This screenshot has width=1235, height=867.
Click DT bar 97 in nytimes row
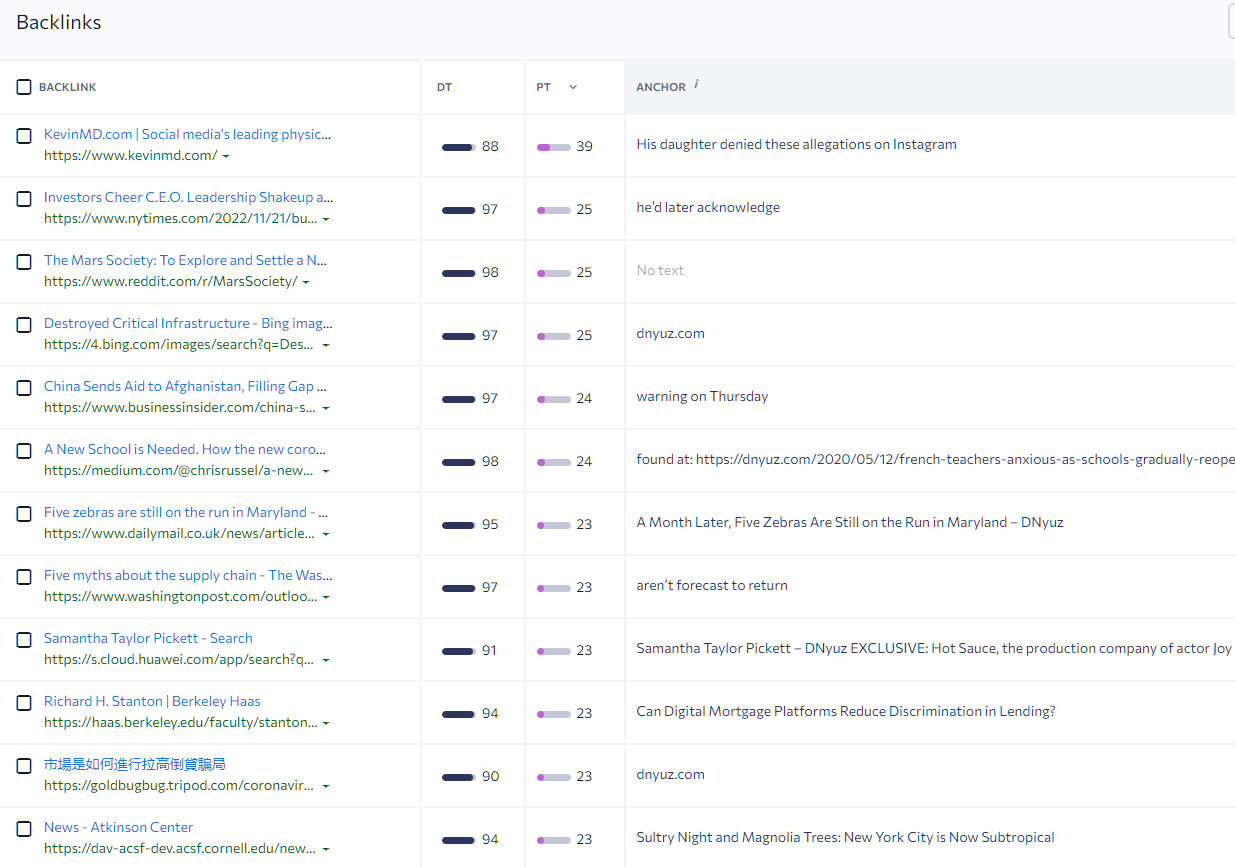coord(458,210)
